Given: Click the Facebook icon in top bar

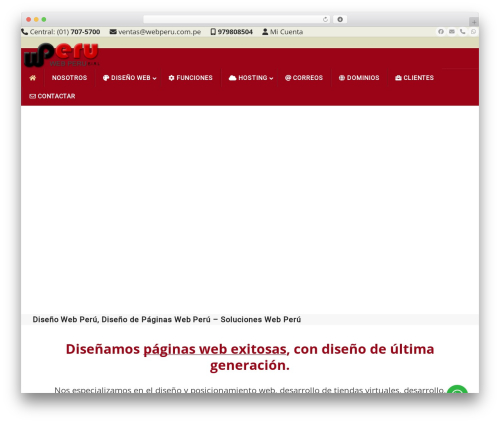Looking at the screenshot, I should [441, 31].
